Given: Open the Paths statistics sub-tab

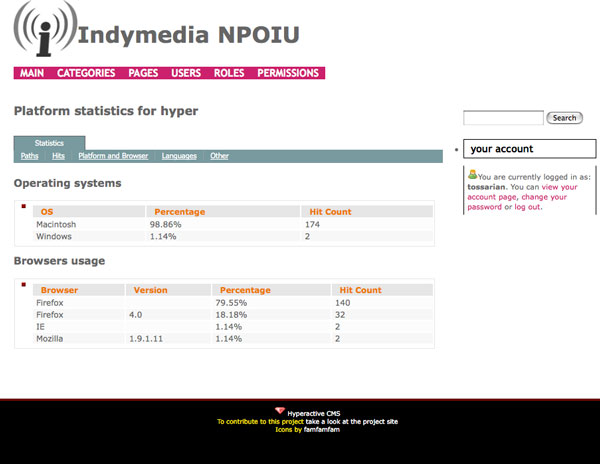Looking at the screenshot, I should [x=30, y=156].
